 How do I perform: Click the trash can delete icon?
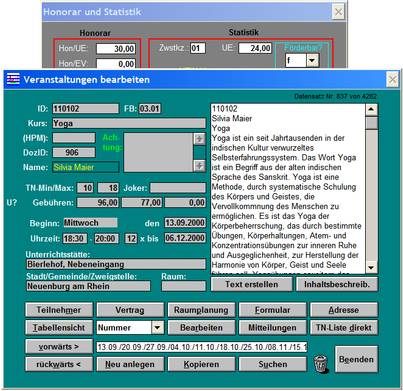point(321,364)
